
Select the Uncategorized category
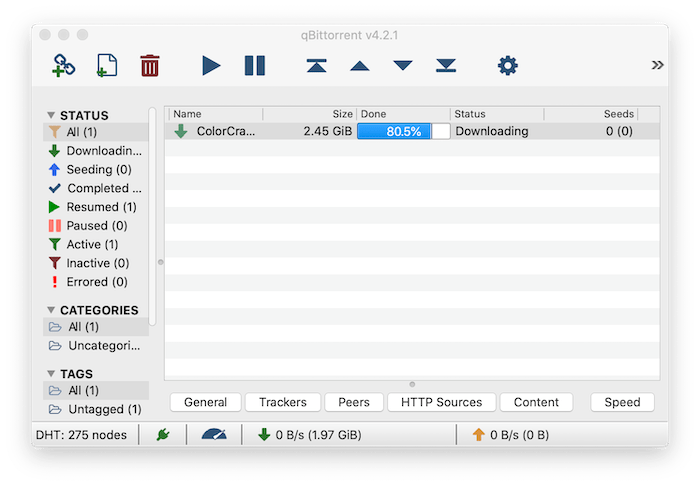[96, 346]
